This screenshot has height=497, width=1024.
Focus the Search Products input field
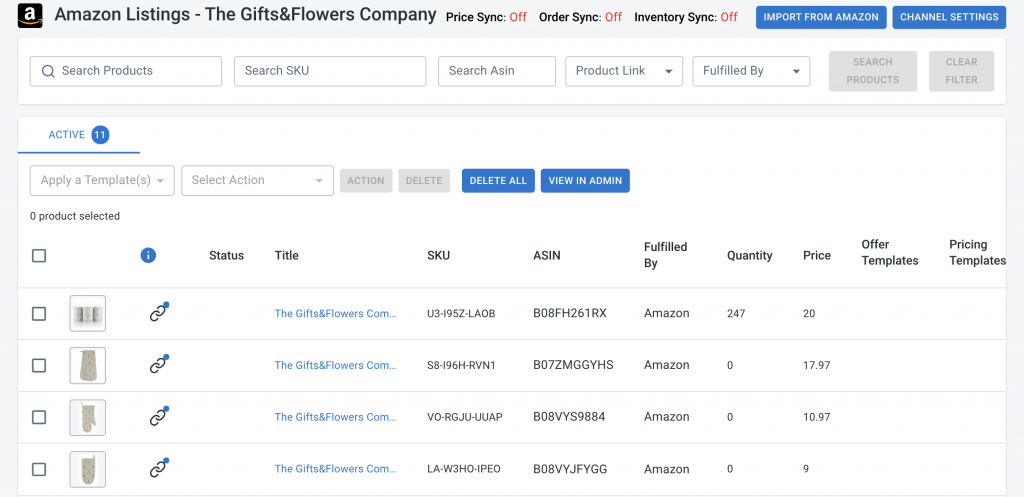click(x=126, y=71)
